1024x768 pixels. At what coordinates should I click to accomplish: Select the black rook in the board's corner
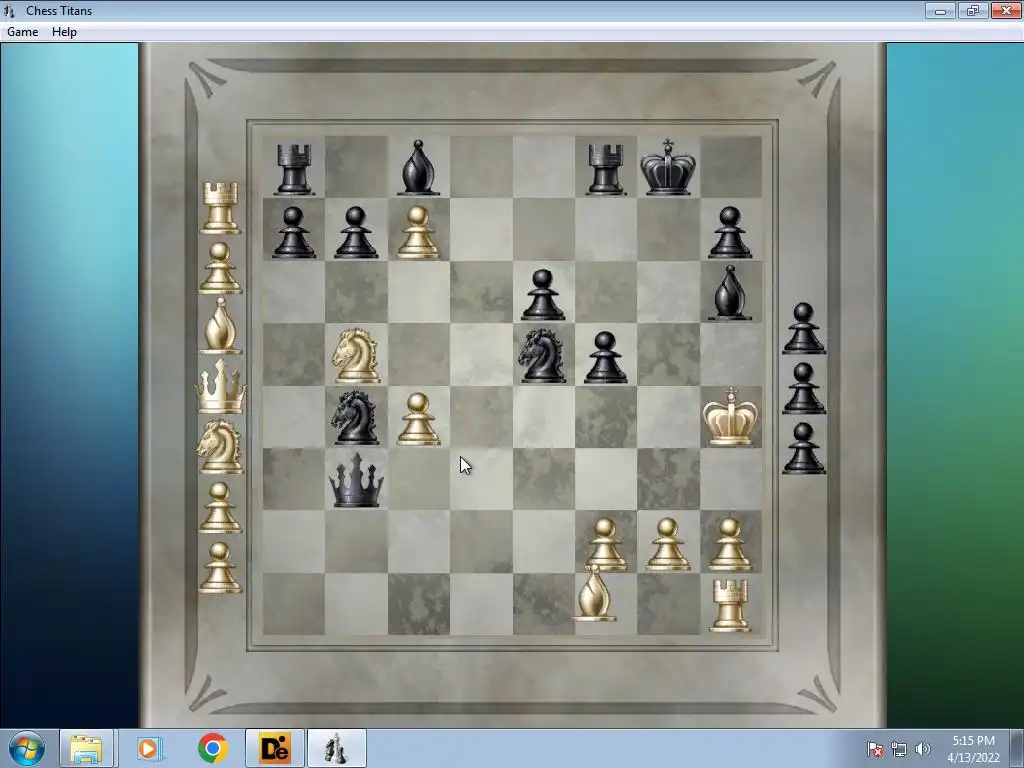pos(293,170)
